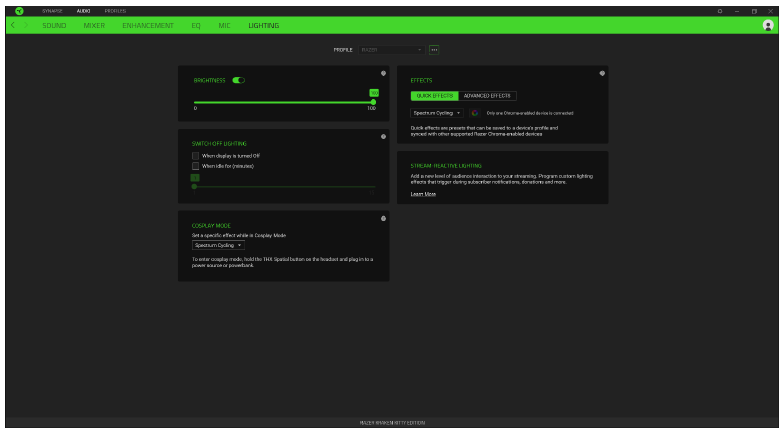Screen dimensions: 783x432
Task: Open the Profiles top menu
Action: (115, 11)
